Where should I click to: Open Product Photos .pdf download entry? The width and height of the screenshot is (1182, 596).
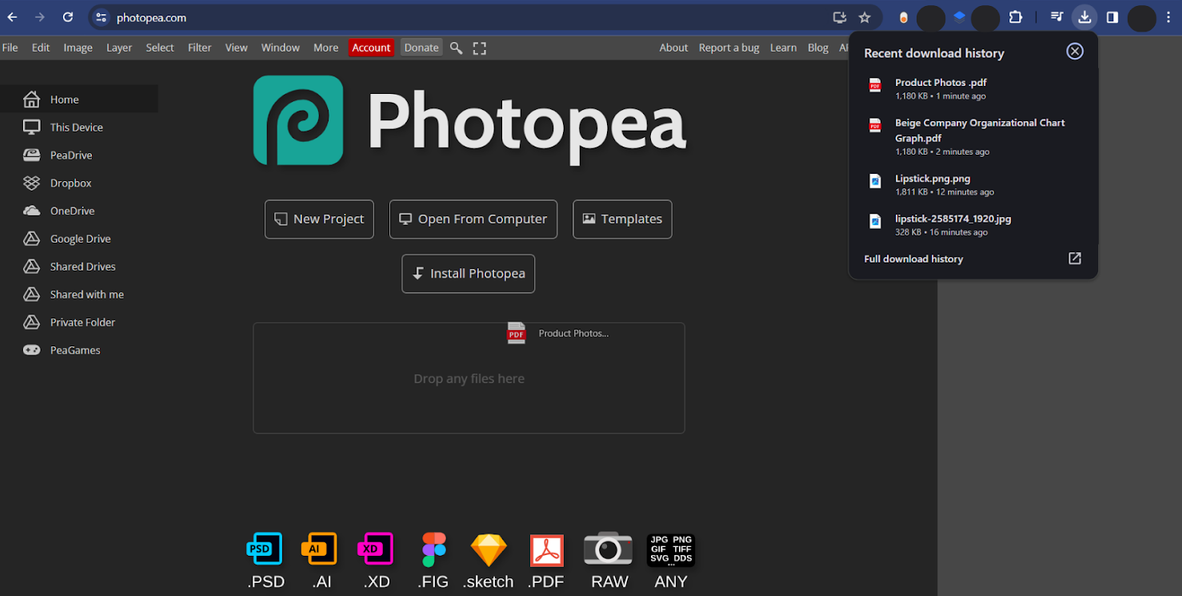(973, 89)
